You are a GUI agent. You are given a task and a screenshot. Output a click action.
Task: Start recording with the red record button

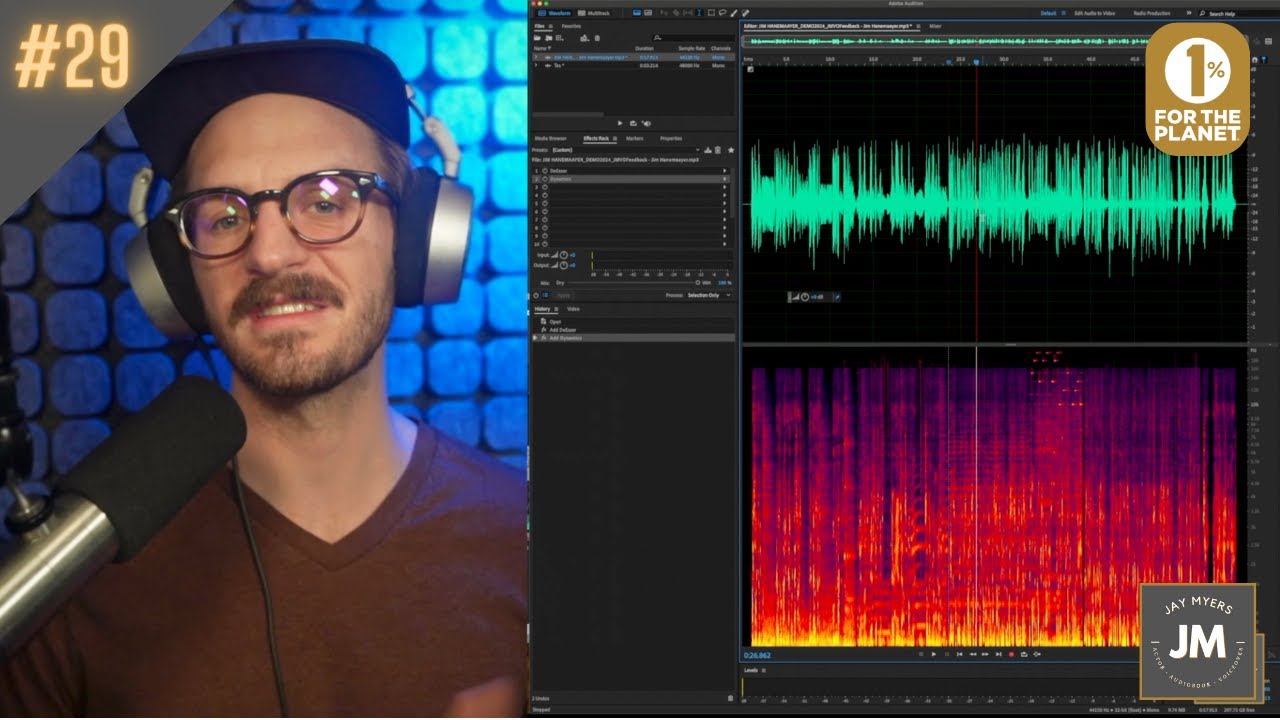(x=1011, y=654)
